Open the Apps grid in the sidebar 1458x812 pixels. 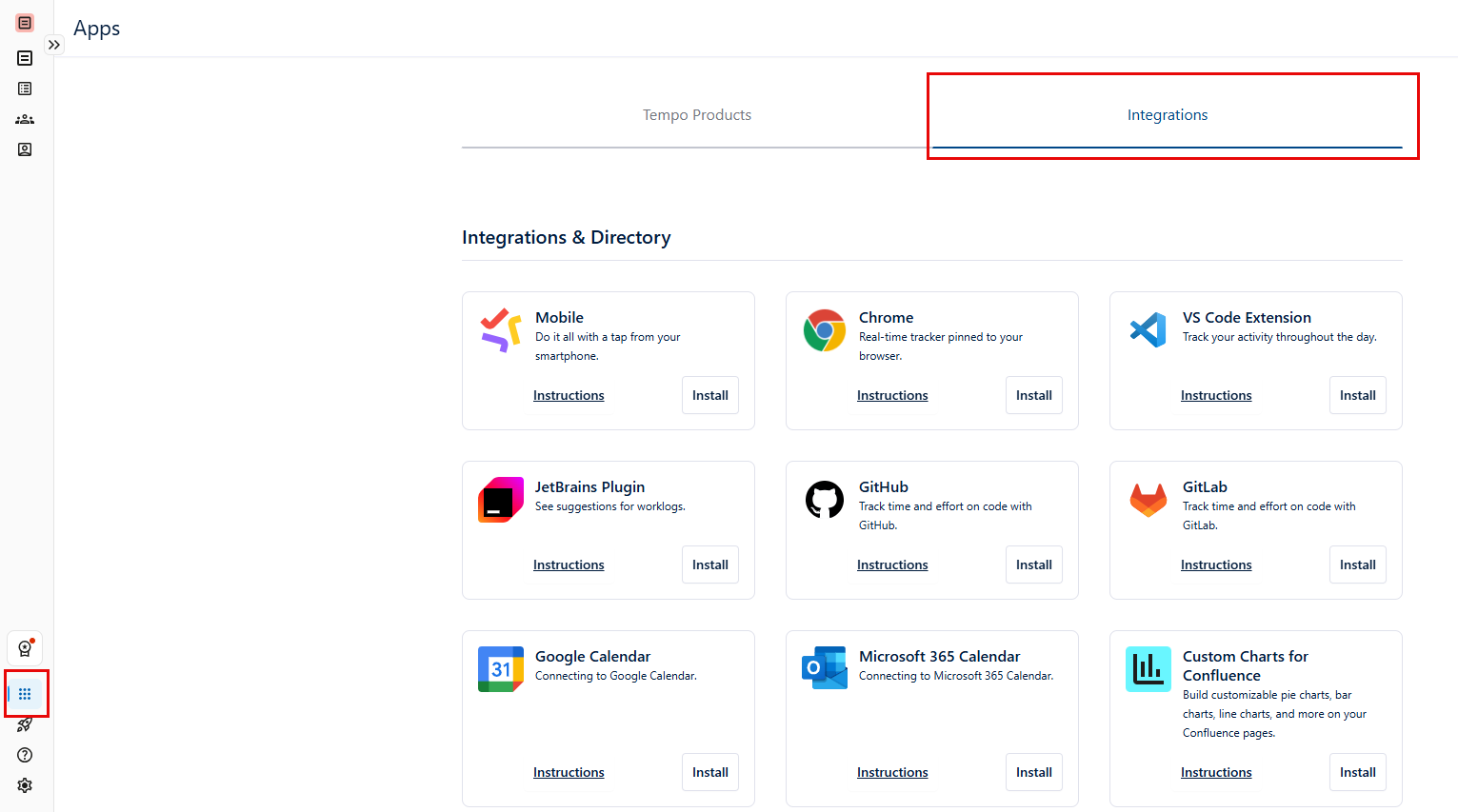click(26, 693)
